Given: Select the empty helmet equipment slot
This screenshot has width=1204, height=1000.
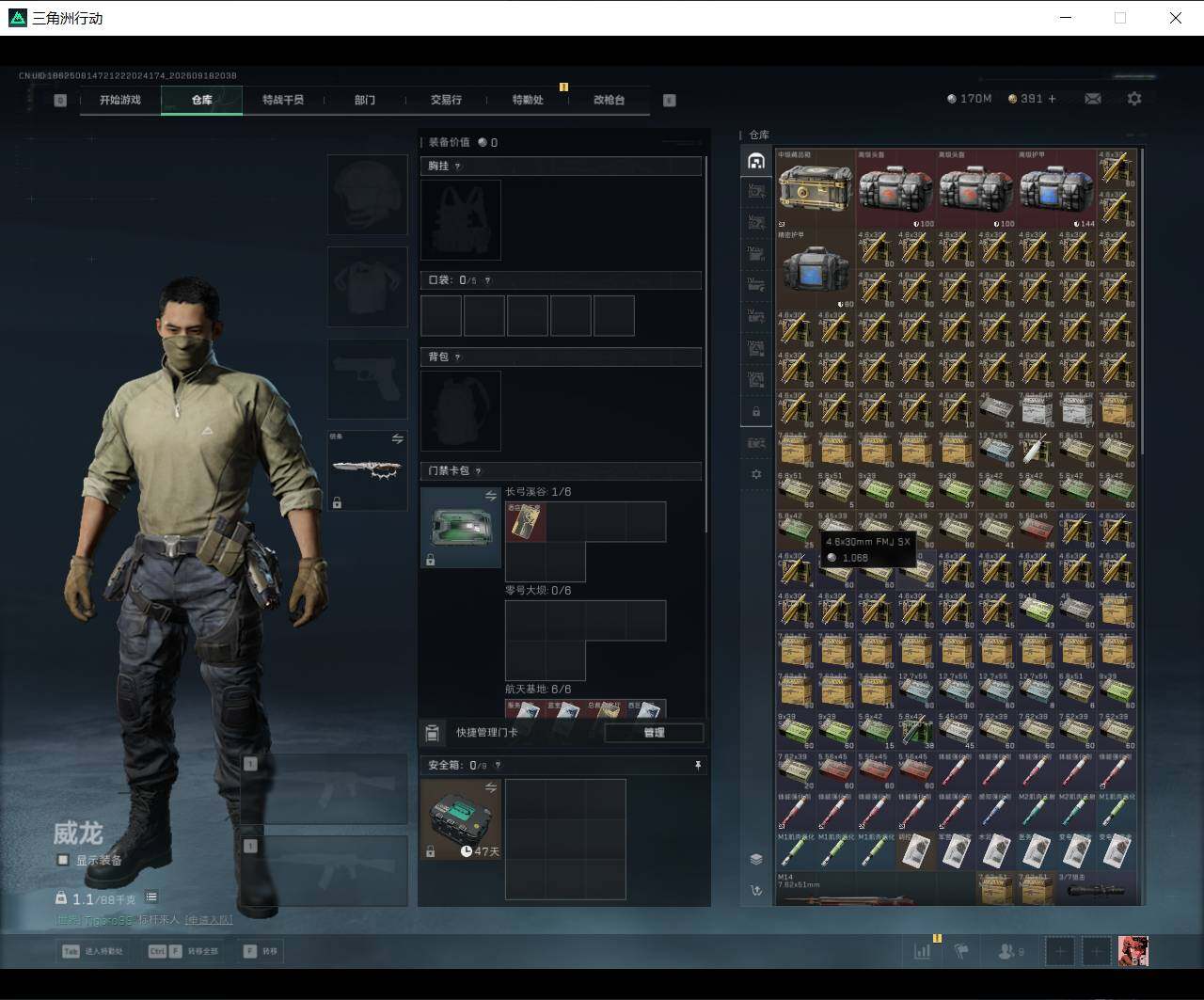Looking at the screenshot, I should click(367, 195).
